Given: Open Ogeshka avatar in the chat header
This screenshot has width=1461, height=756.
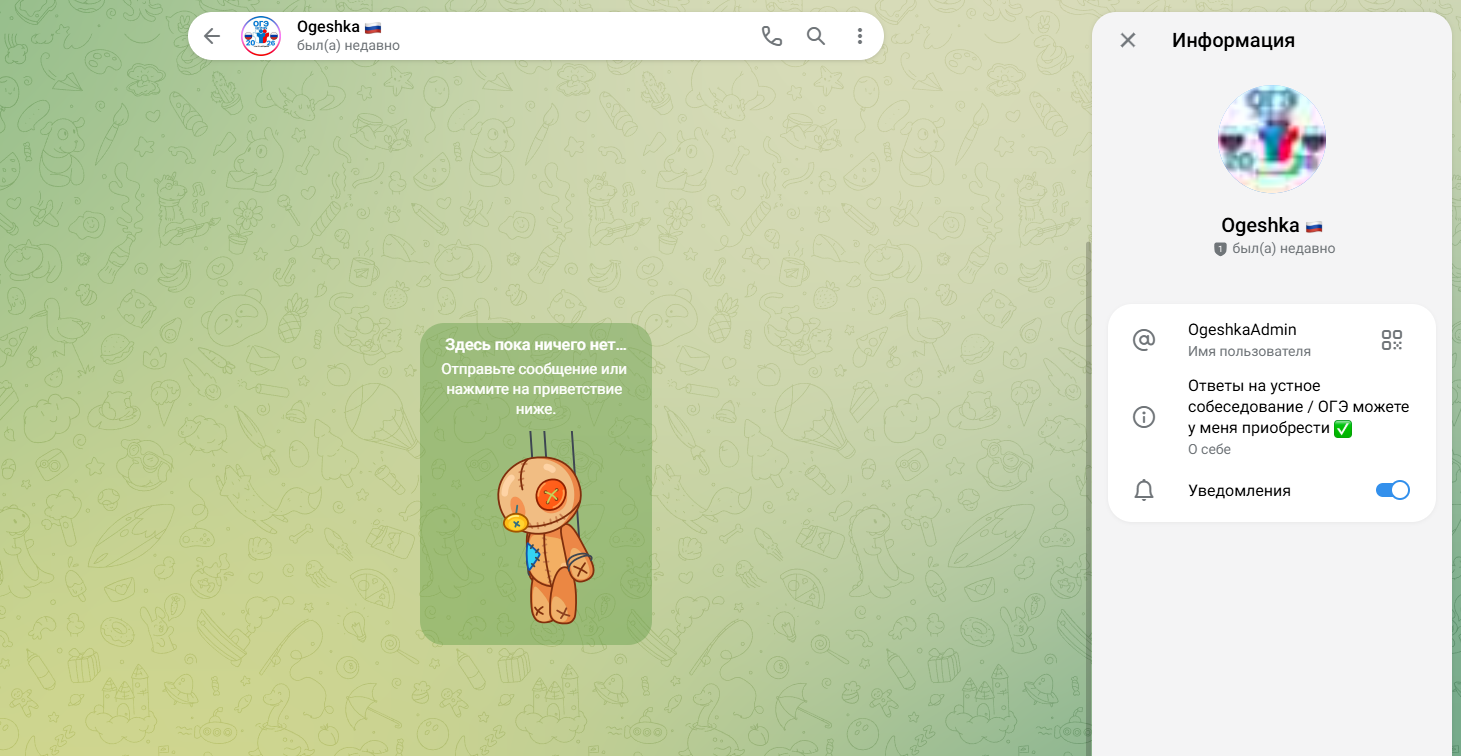Looking at the screenshot, I should [261, 36].
